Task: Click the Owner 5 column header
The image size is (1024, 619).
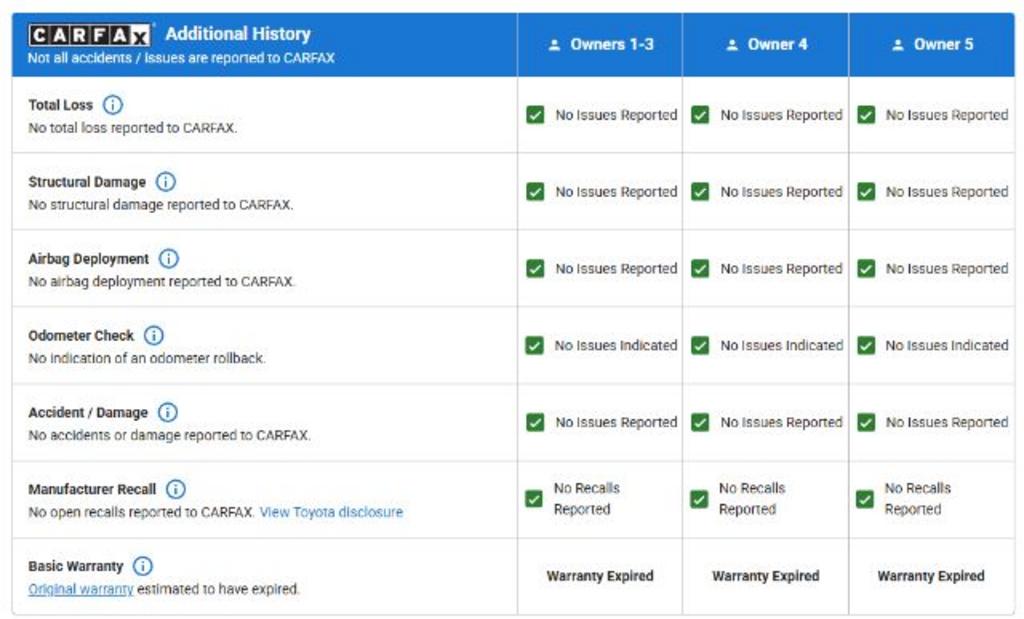Action: (932, 45)
